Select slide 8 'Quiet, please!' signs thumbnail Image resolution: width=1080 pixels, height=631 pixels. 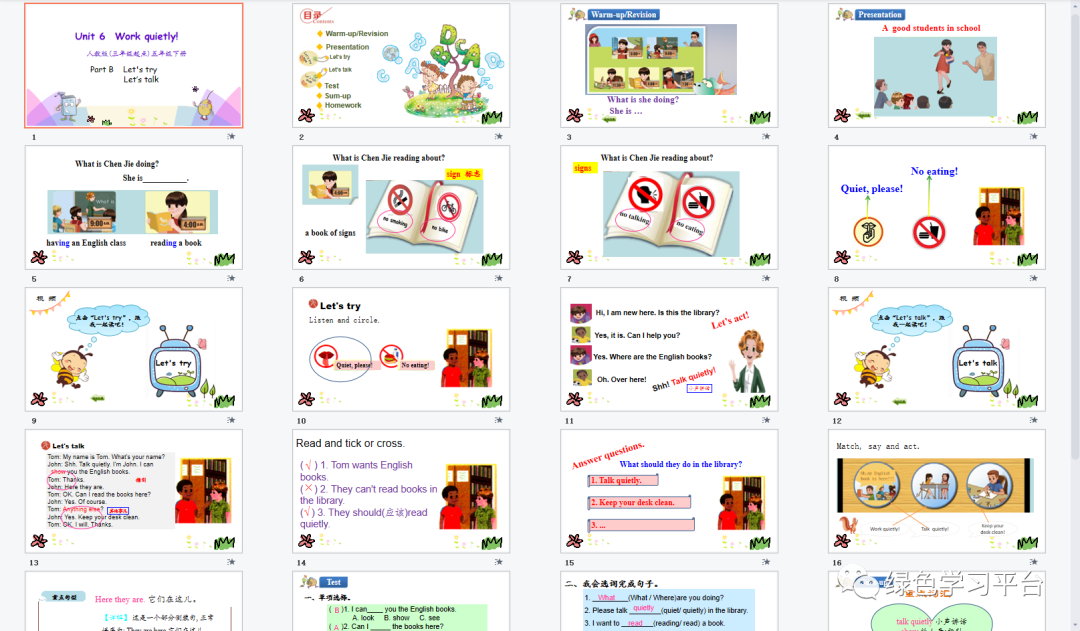(937, 207)
